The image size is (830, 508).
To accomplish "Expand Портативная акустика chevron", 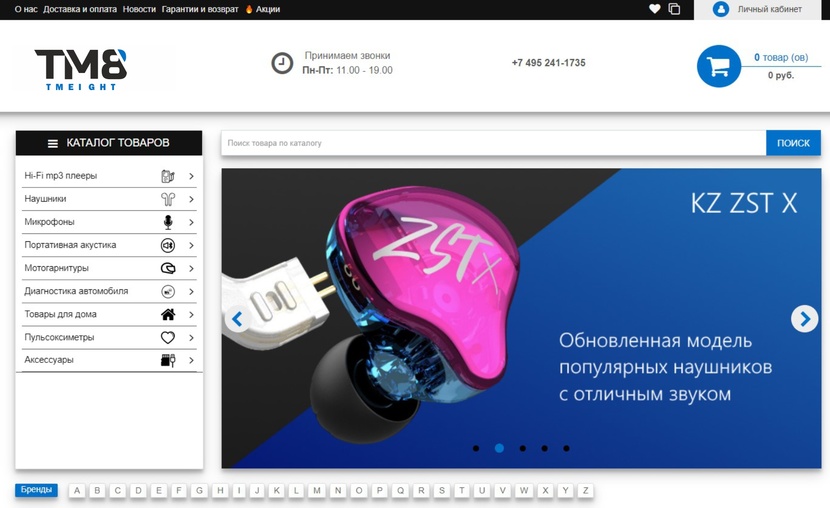I will (191, 246).
